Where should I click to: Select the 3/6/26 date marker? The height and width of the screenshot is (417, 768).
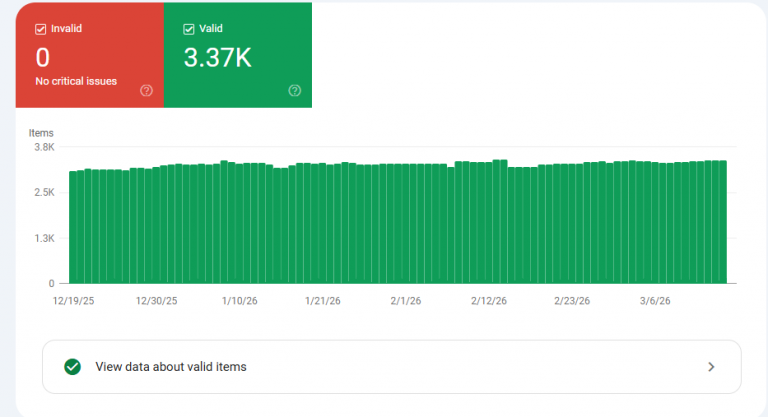[x=656, y=300]
